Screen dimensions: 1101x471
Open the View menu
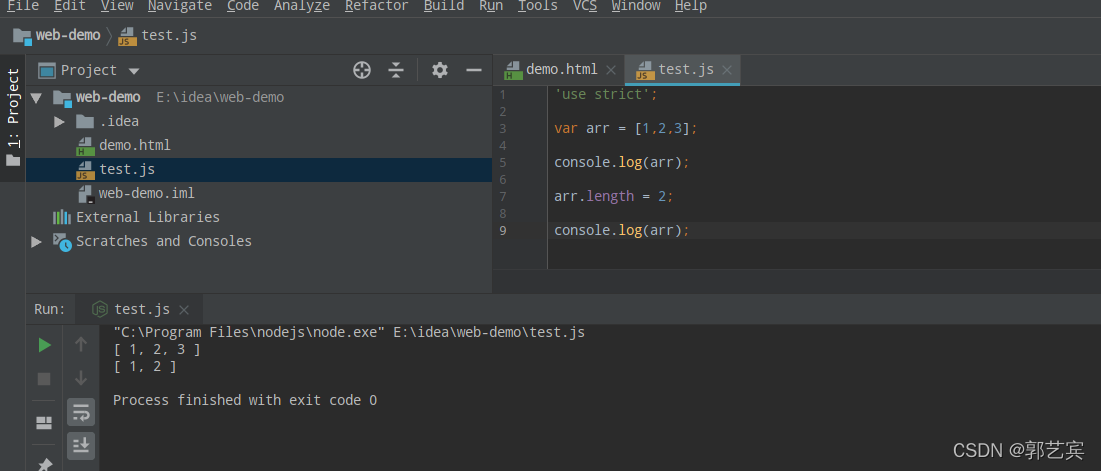(x=117, y=6)
